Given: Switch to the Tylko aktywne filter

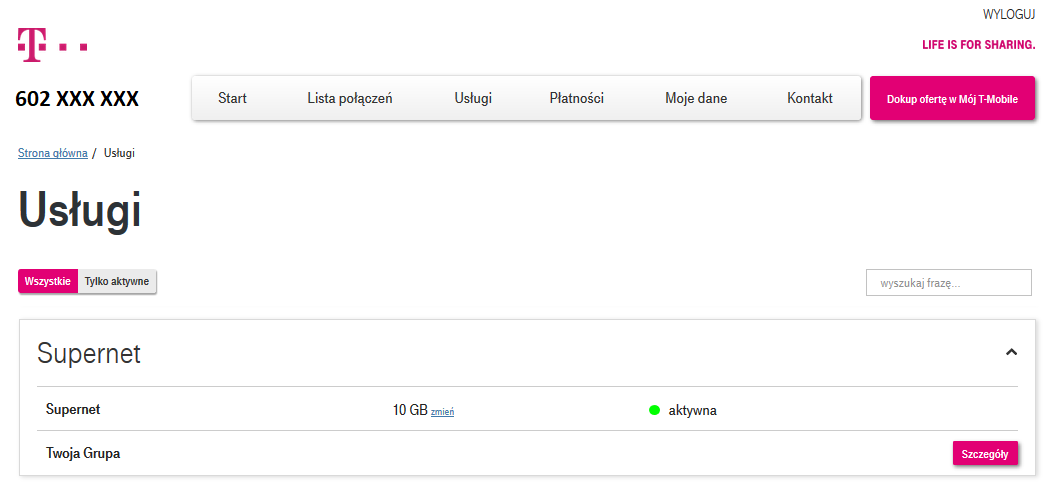Looking at the screenshot, I should [117, 281].
